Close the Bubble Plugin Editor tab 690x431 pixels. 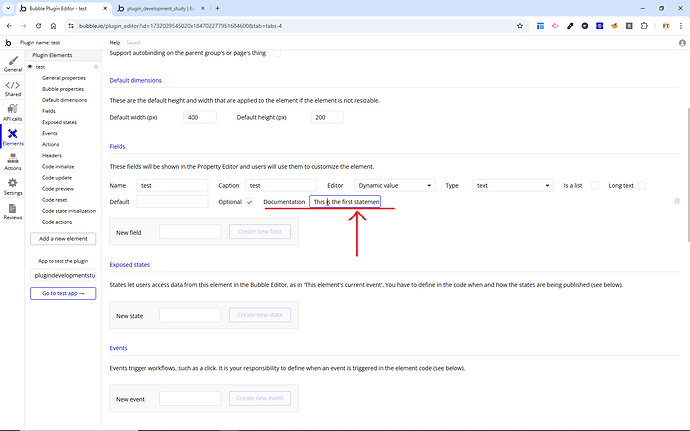[x=105, y=8]
